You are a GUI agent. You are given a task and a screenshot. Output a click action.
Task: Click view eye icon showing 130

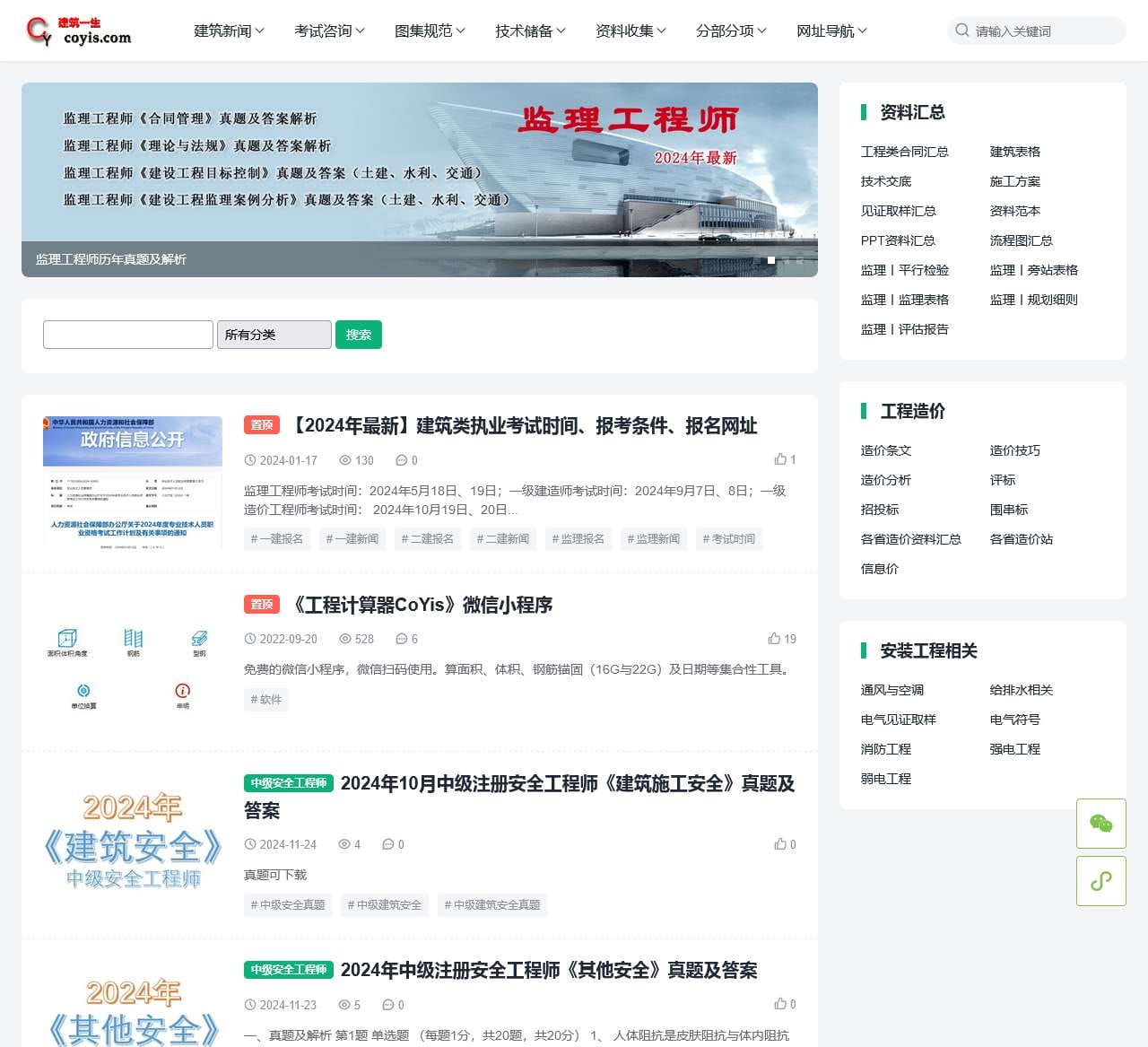(345, 460)
